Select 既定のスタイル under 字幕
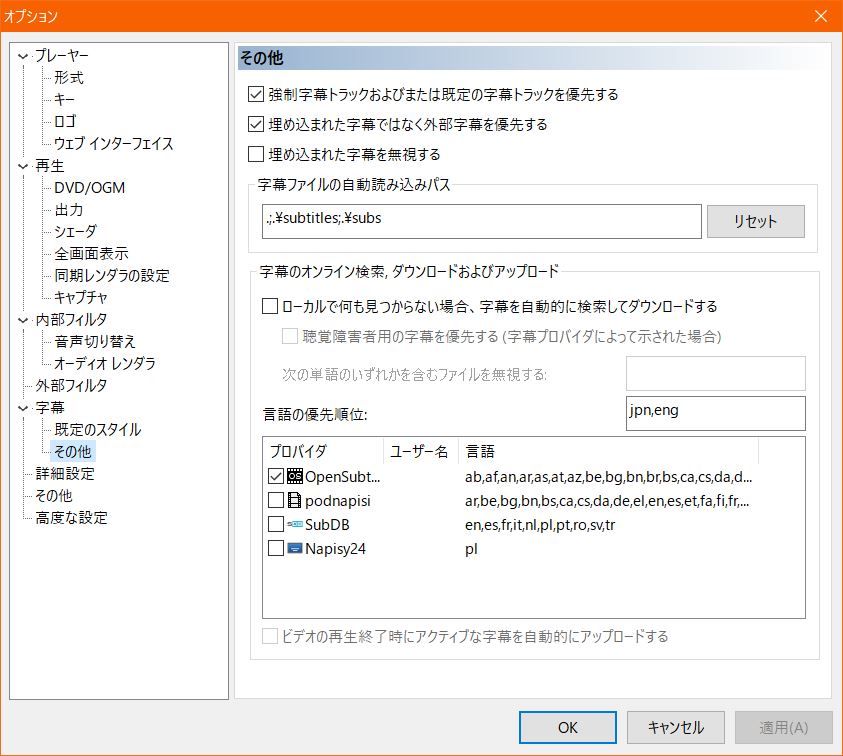The image size is (843, 756). (98, 430)
